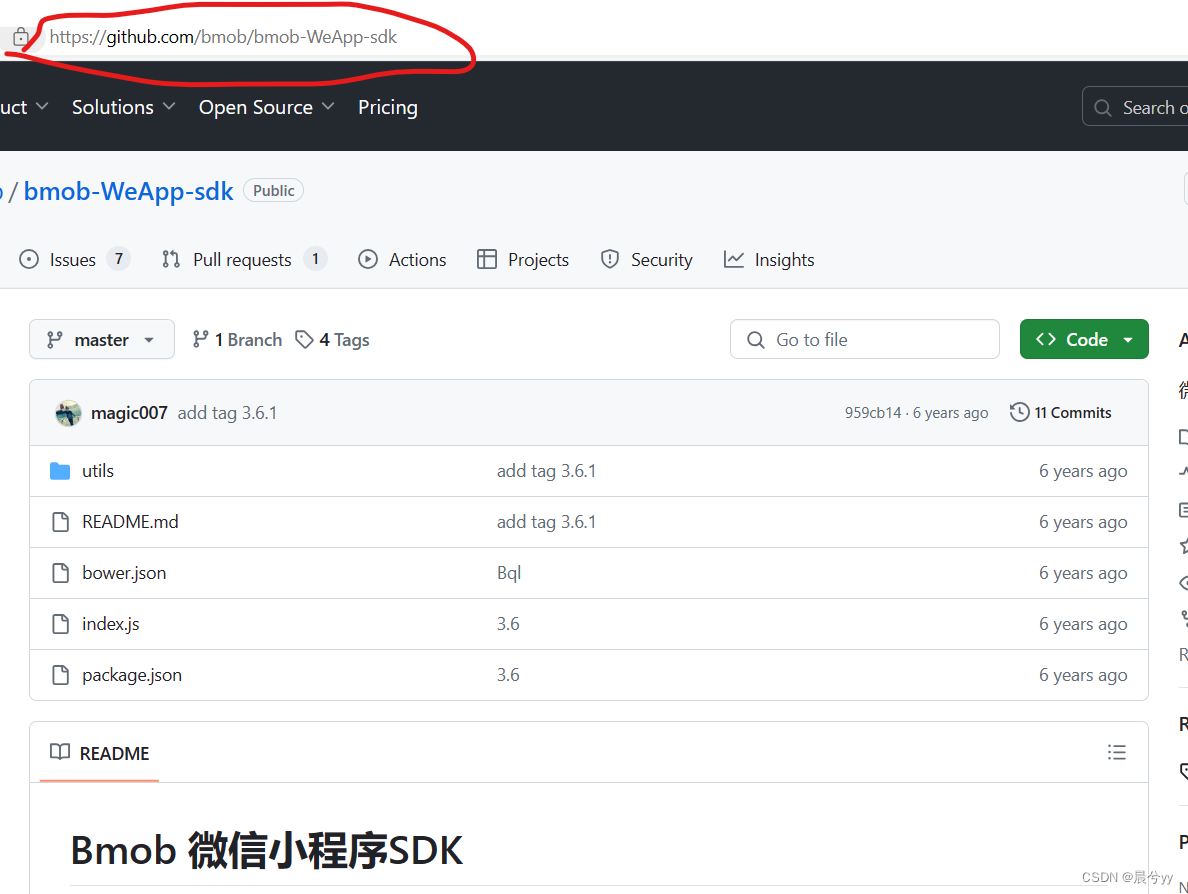Viewport: 1188px width, 894px height.
Task: Open the Pull requests tab
Action: (243, 260)
